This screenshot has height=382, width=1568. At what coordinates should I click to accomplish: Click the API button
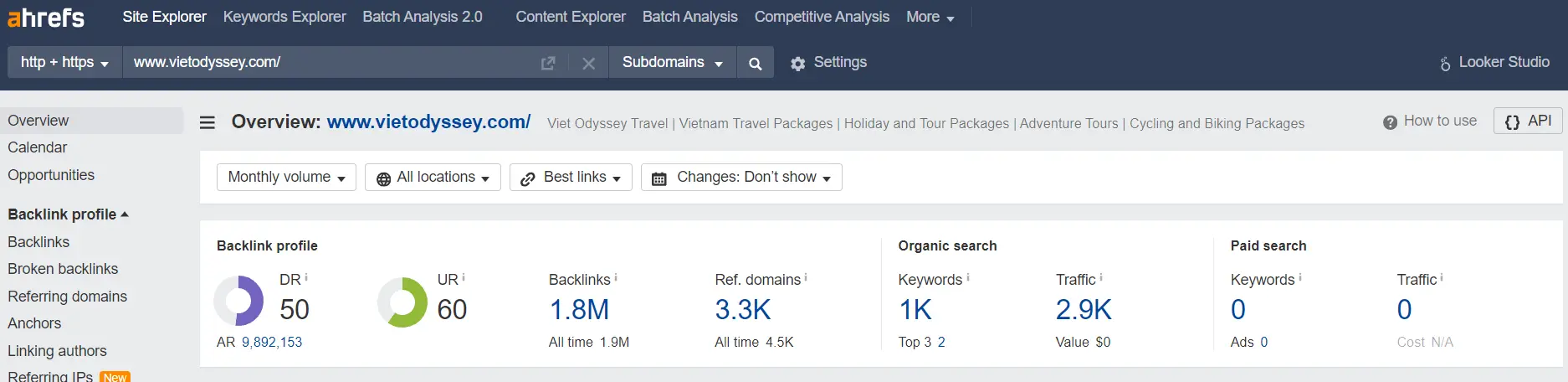click(x=1528, y=121)
